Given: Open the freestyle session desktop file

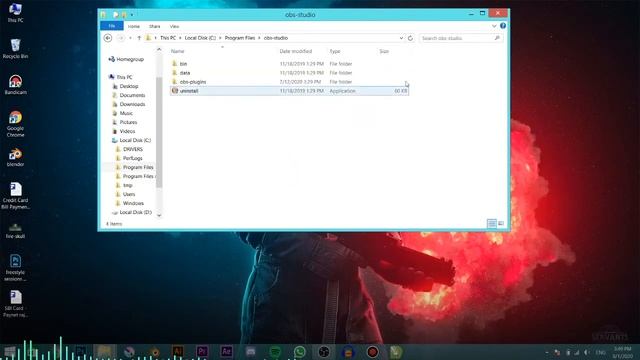Looking at the screenshot, I should click(16, 267).
